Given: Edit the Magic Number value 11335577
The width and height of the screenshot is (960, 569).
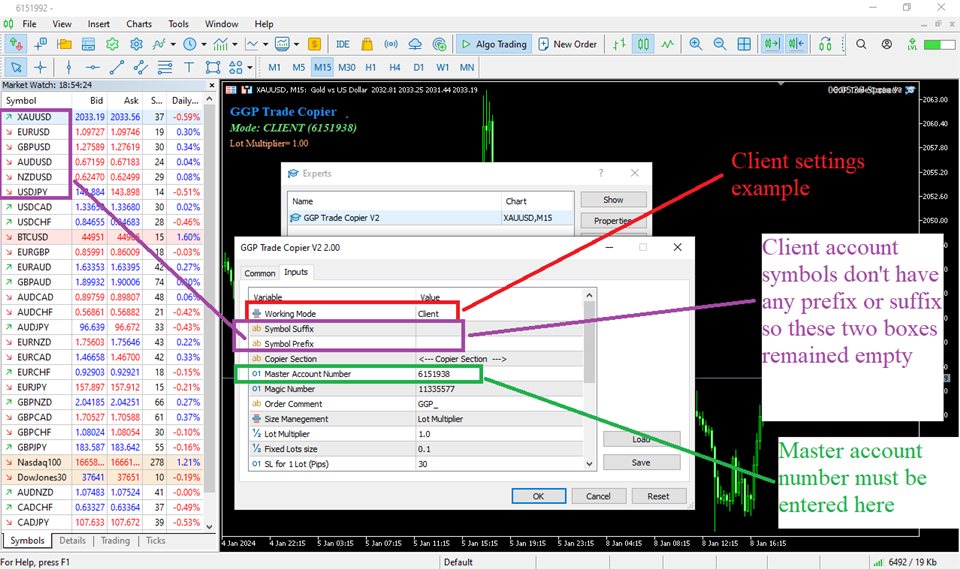Looking at the screenshot, I should tap(499, 389).
